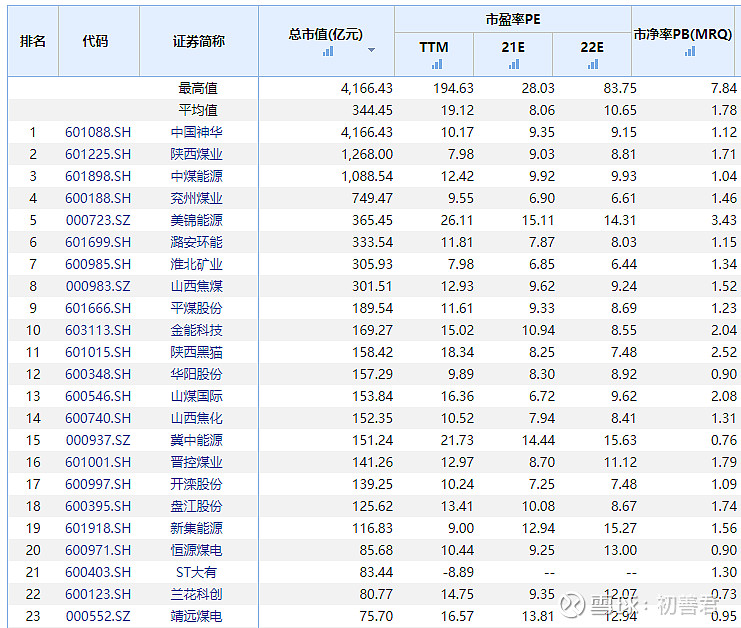
Task: Open stock link 晋控煤业
Action: [x=197, y=462]
